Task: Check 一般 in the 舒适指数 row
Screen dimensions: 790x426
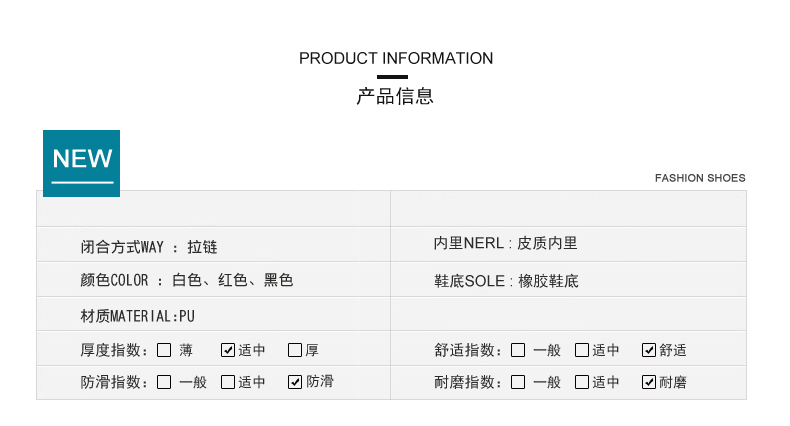Action: (x=518, y=350)
